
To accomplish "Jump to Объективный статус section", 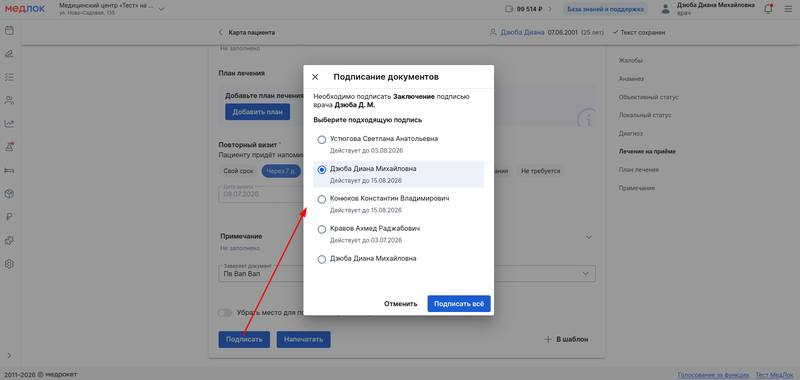I will pos(648,97).
